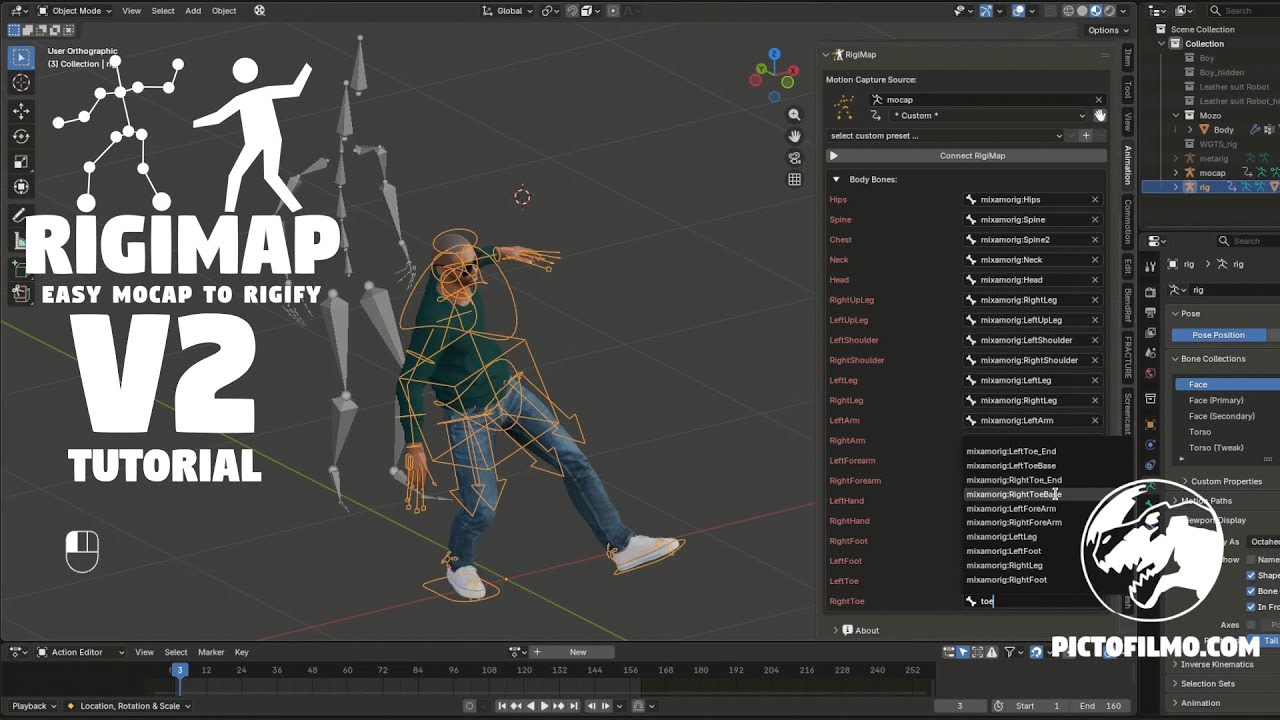The width and height of the screenshot is (1280, 720).
Task: Click the plus icon to add custom preset
Action: click(1085, 136)
